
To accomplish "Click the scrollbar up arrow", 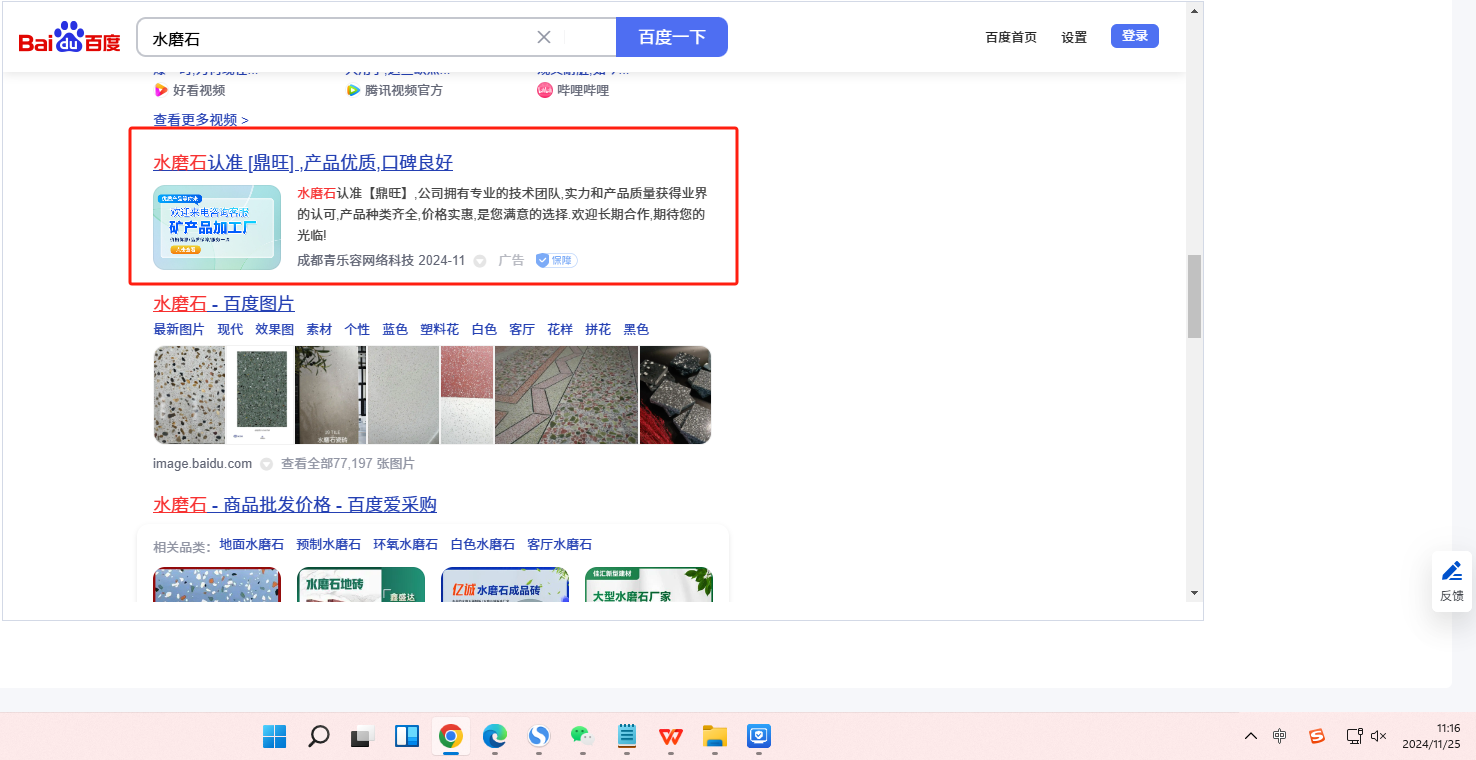I will (x=1194, y=10).
